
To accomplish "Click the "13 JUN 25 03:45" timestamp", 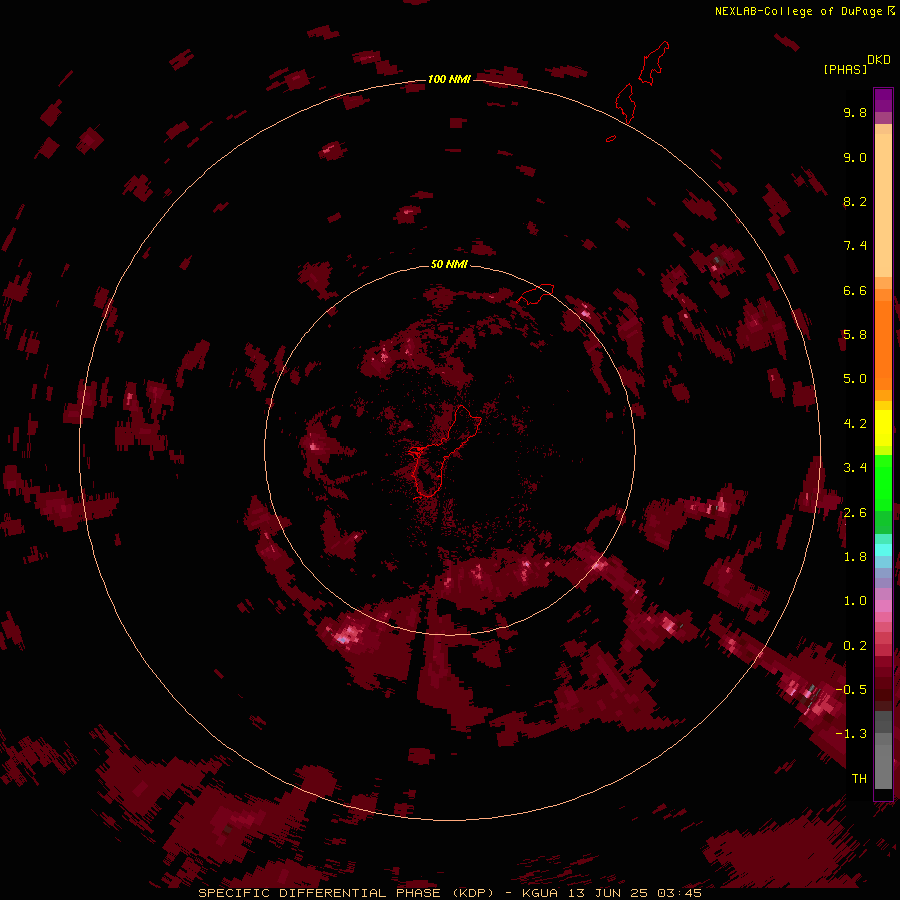I will click(635, 893).
